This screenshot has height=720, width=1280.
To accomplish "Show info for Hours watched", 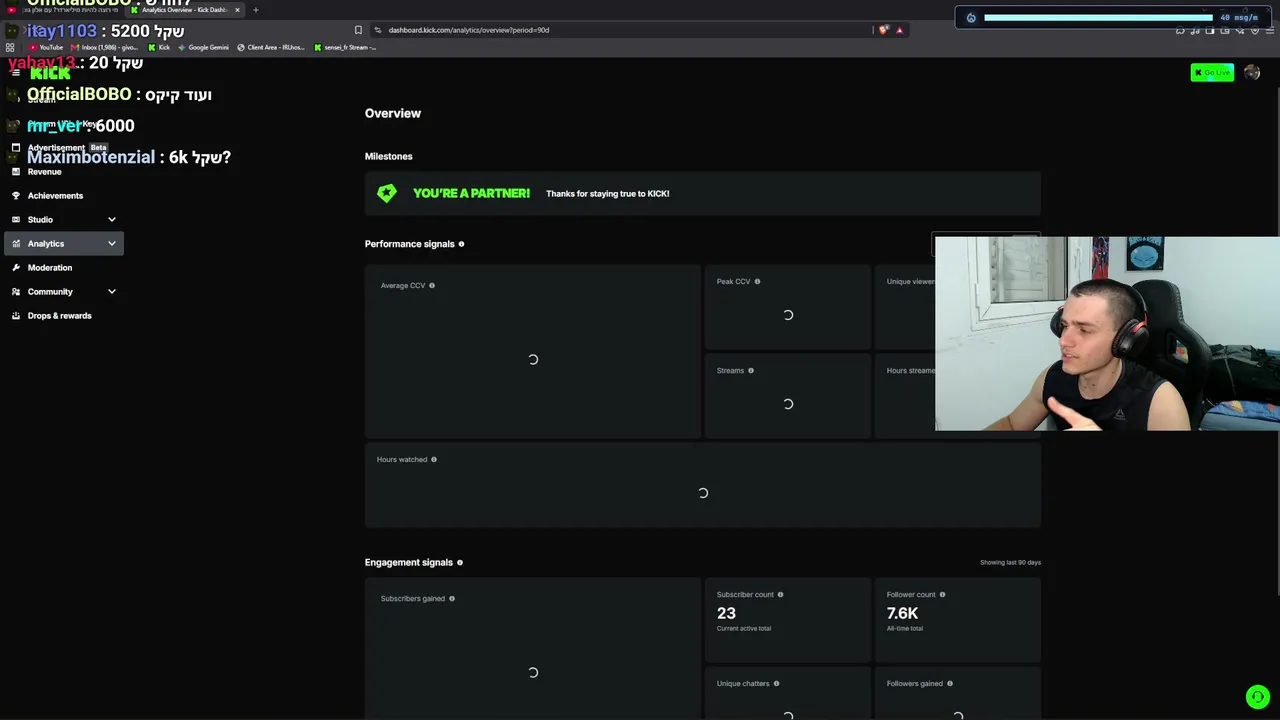I will point(434,460).
